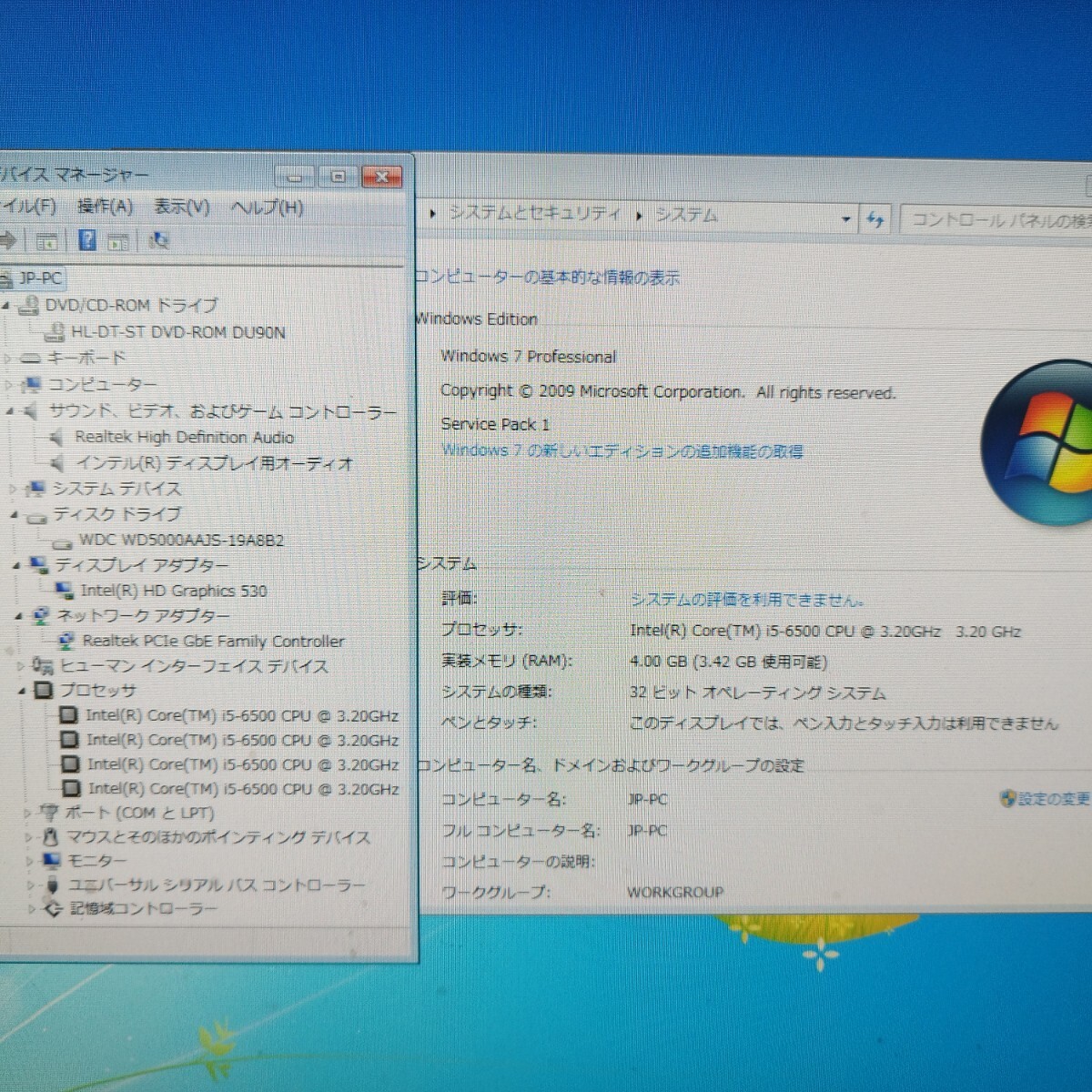
Task: Open the 表示(V) menu
Action: pos(181,207)
